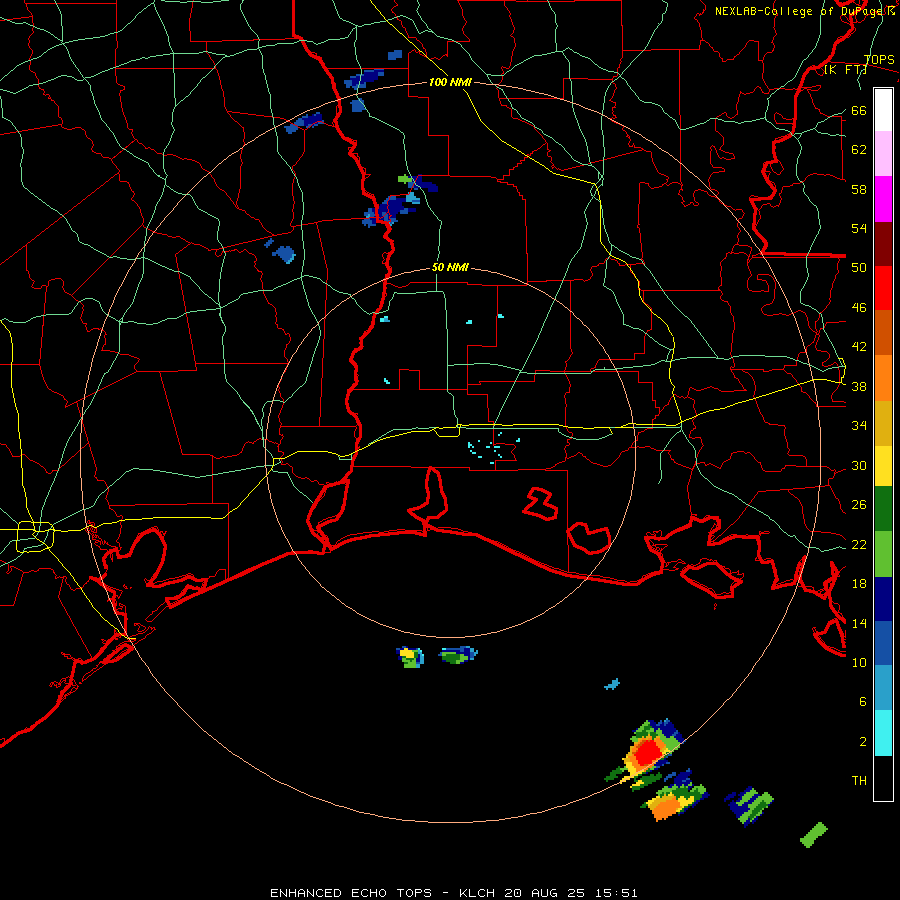
Task: Click the 2 value on the legend
Action: click(863, 742)
